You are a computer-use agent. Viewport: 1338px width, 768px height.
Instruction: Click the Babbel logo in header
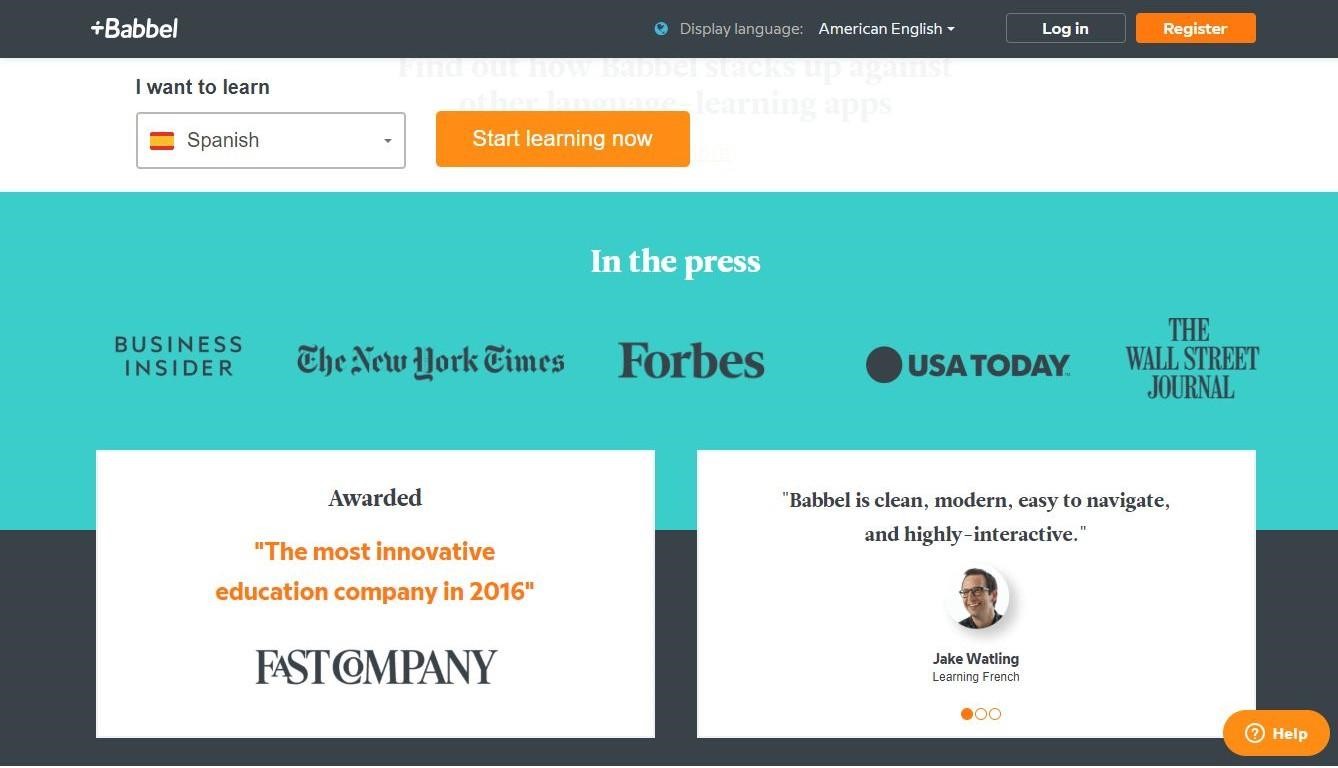tap(134, 28)
